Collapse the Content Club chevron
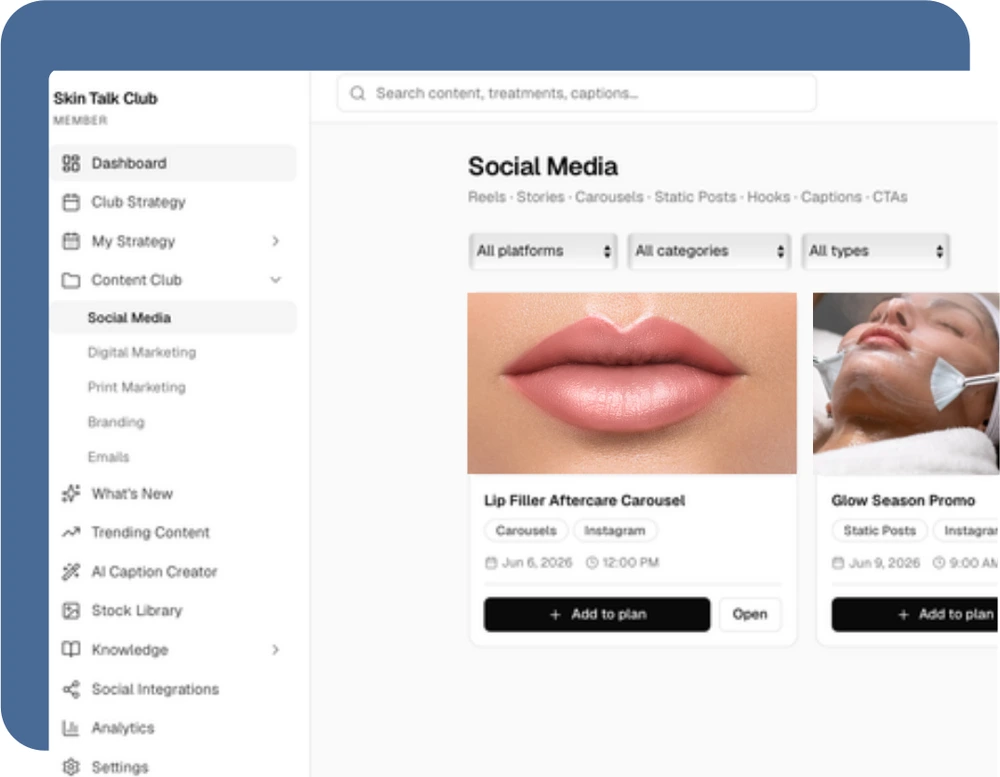Viewport: 1000px width, 777px height. pyautogui.click(x=276, y=279)
